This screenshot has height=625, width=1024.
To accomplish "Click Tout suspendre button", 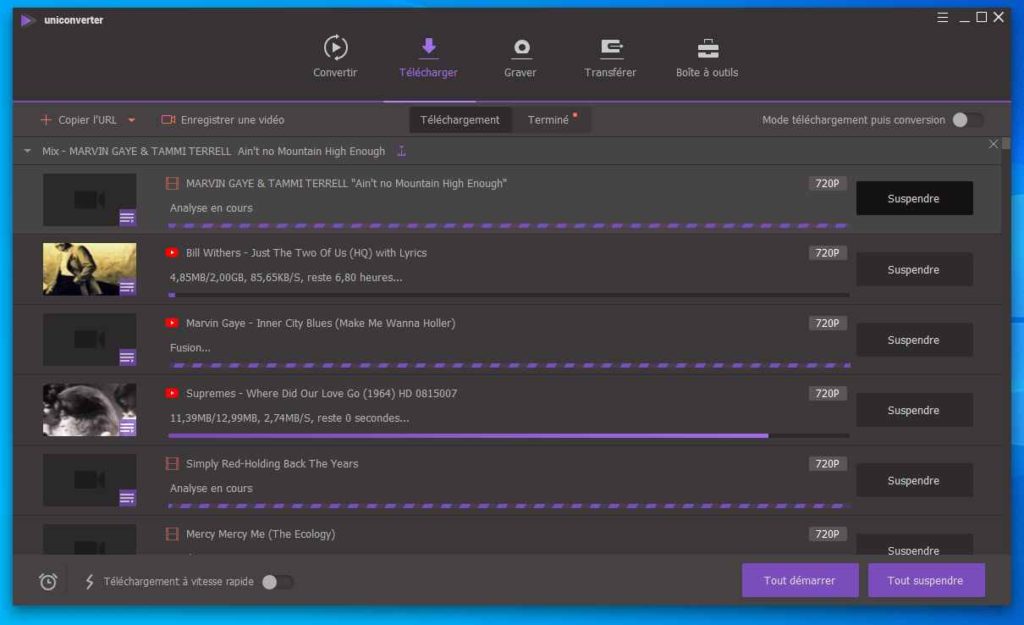I will (x=926, y=581).
